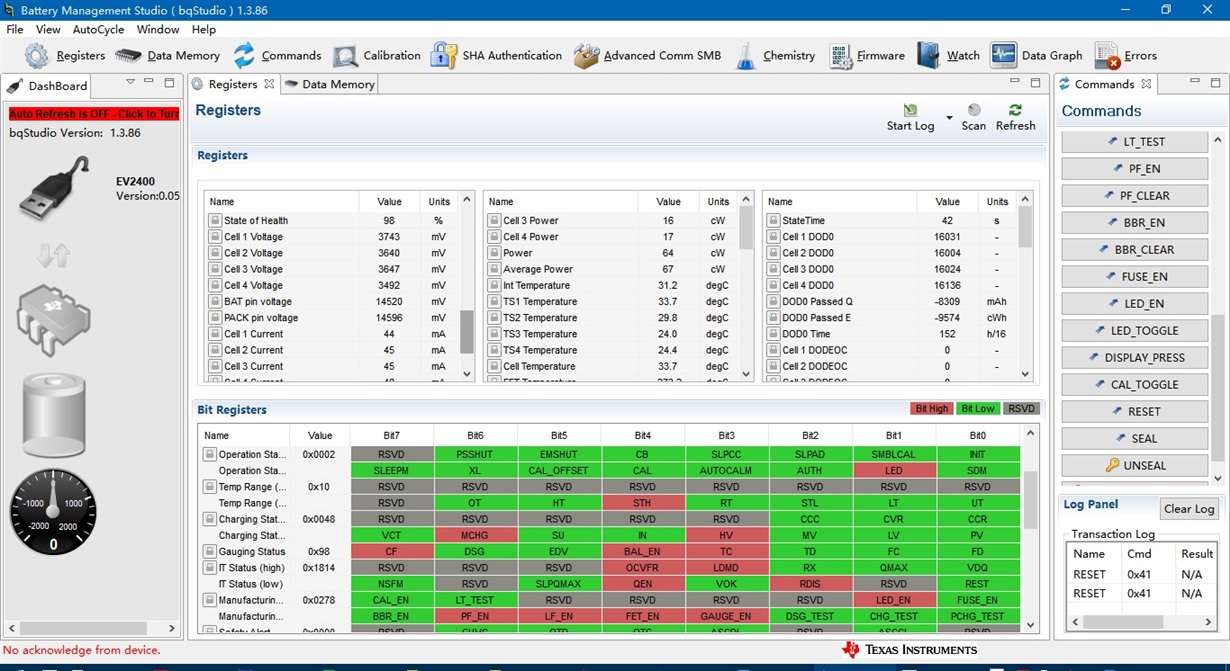This screenshot has width=1230, height=671.
Task: Click the current meter dial in DashBoard
Action: coord(53,511)
